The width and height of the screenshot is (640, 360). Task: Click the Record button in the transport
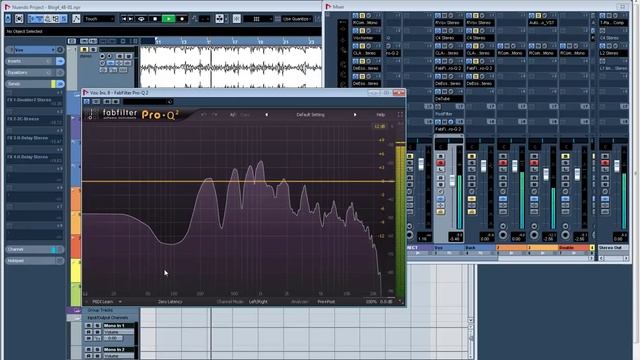182,19
